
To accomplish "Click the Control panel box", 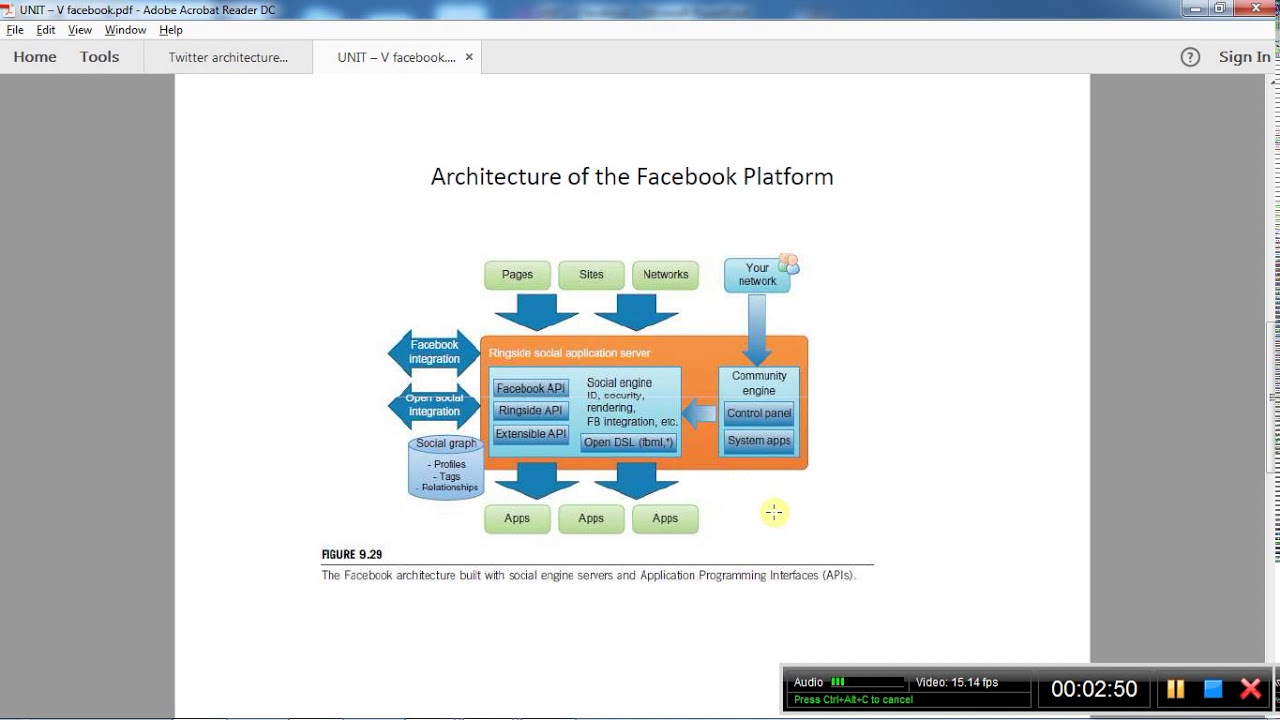I will coord(759,413).
